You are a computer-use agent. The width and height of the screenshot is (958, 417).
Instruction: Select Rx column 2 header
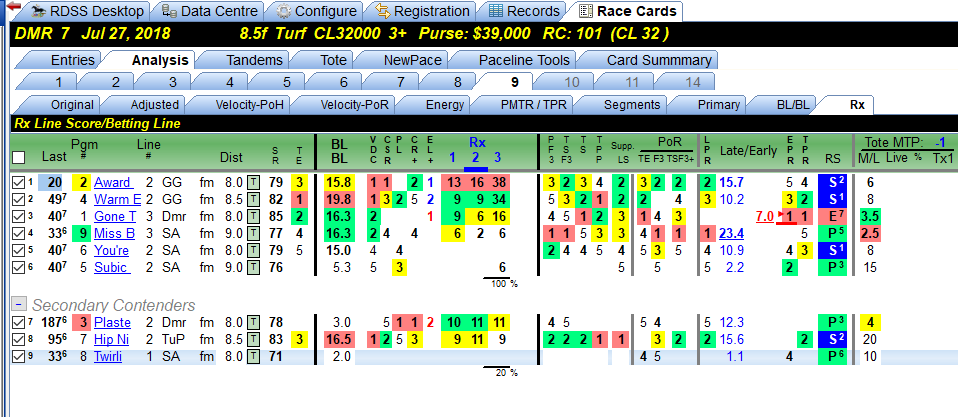(x=476, y=158)
